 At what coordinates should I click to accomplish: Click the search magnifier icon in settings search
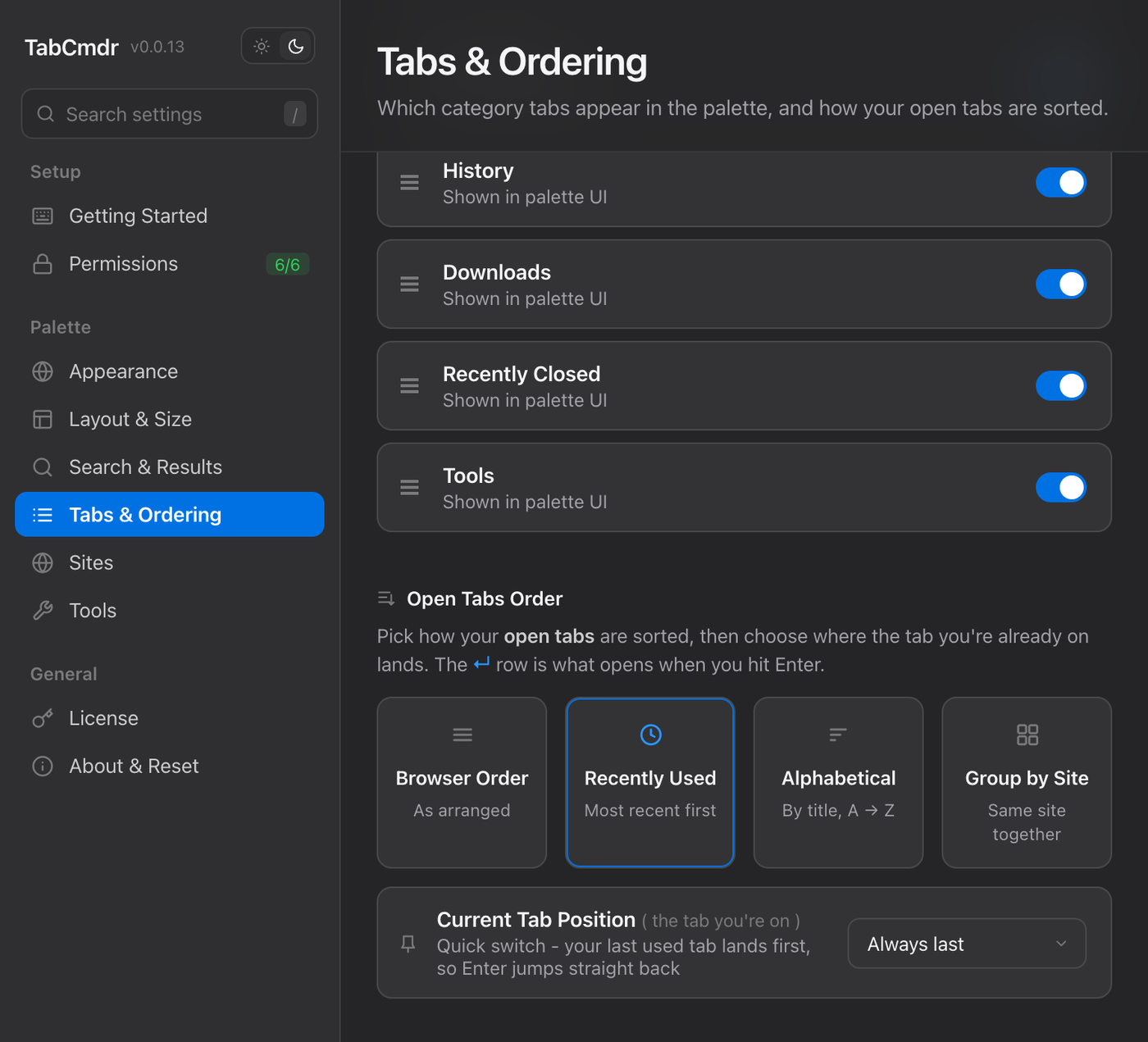click(46, 114)
